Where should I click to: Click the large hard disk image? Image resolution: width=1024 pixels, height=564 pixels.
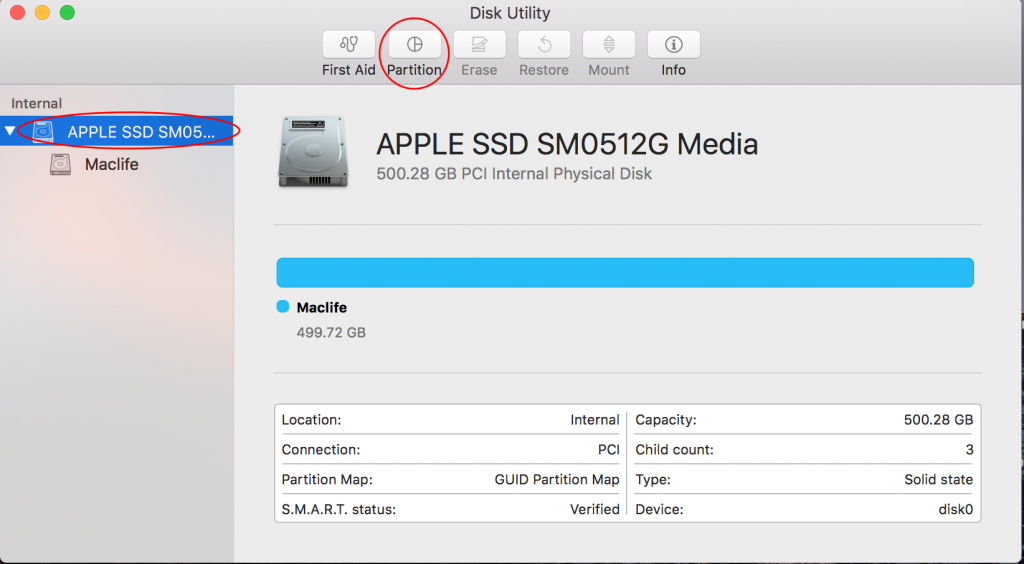point(313,152)
